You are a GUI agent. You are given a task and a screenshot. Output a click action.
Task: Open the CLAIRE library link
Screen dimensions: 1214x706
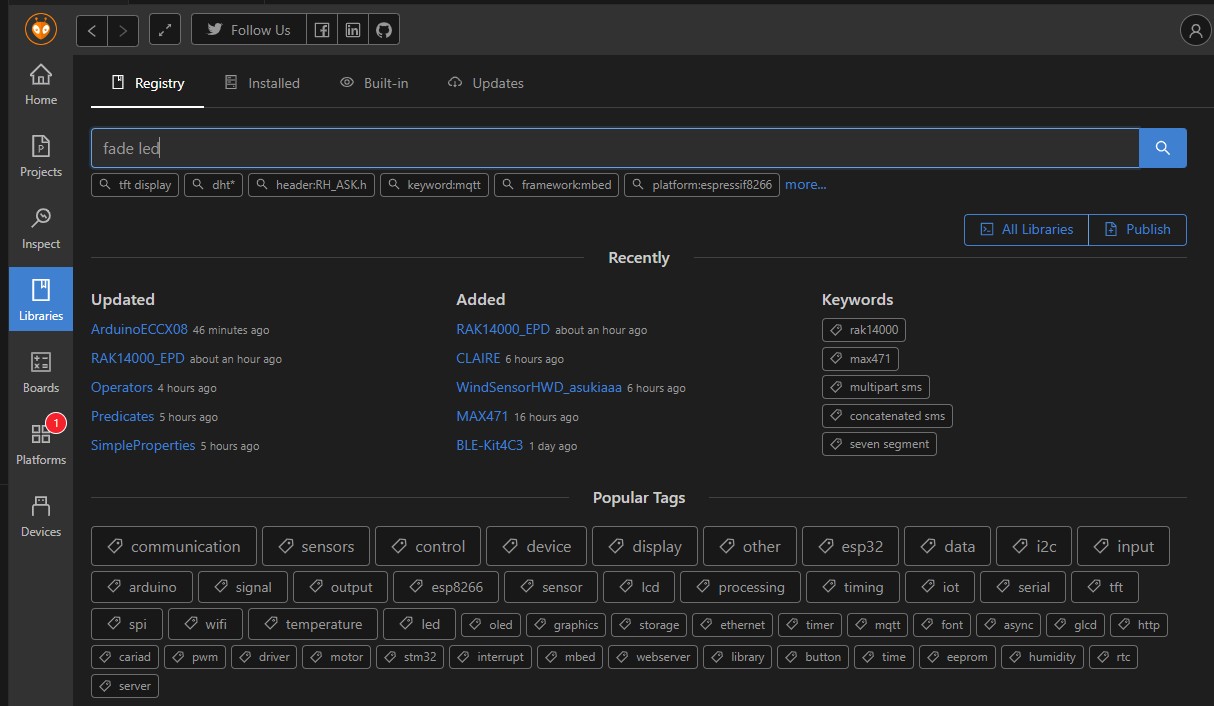[478, 358]
